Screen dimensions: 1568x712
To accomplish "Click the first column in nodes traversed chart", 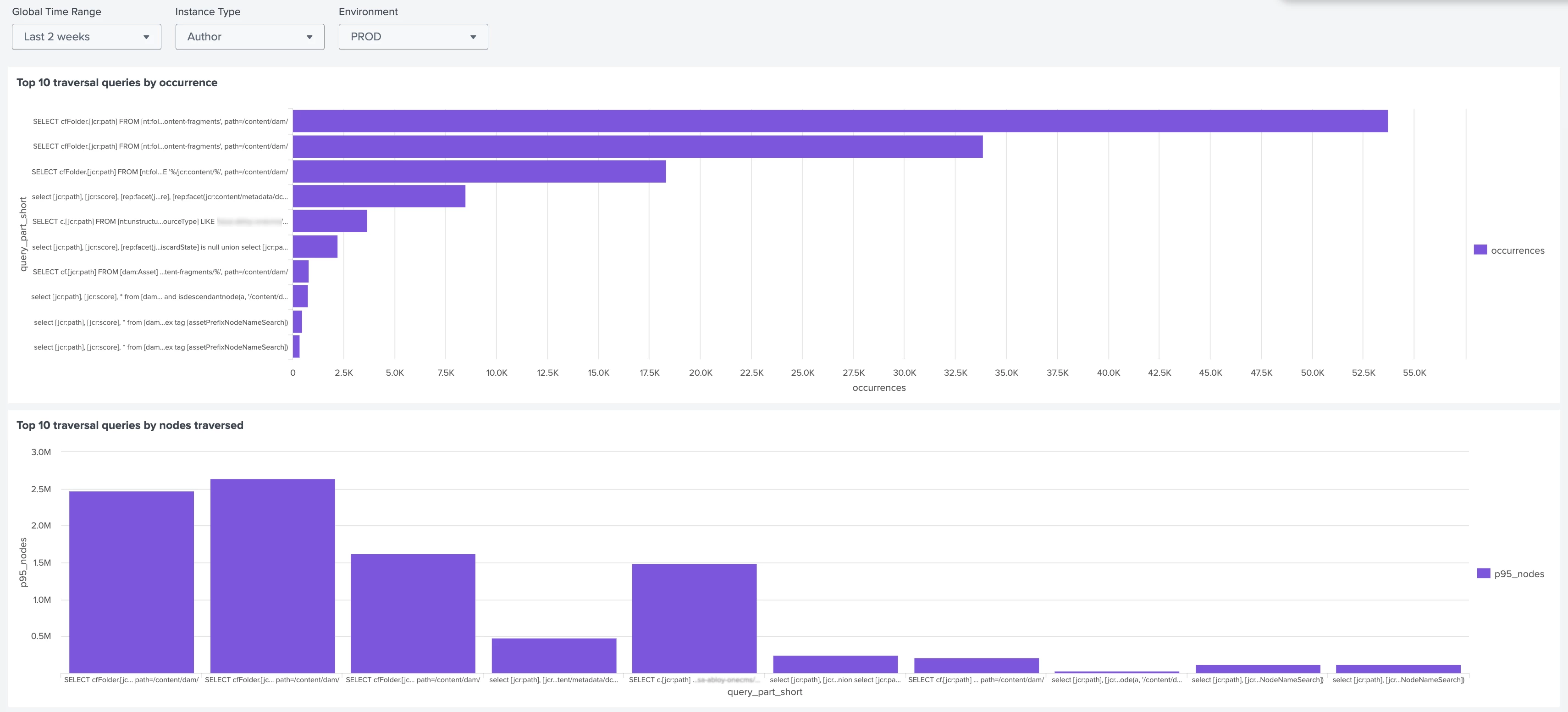I will click(x=132, y=582).
